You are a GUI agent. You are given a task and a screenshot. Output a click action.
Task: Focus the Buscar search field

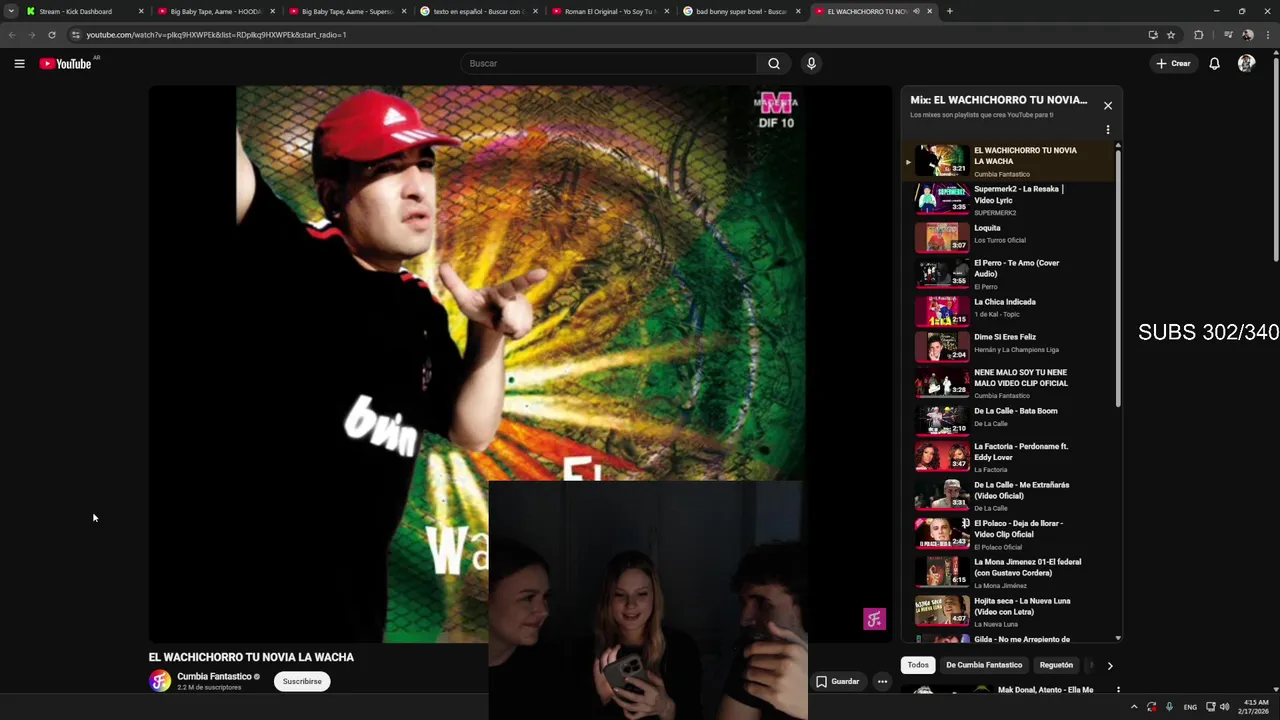click(x=608, y=63)
